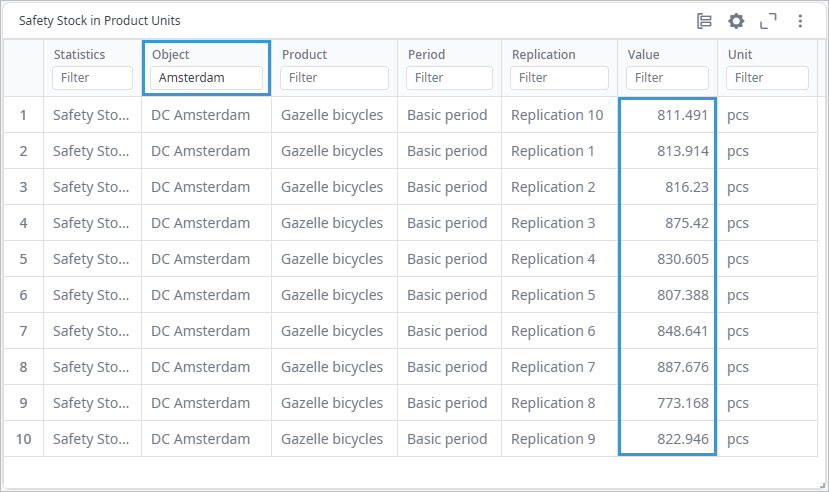Select the Replication 10 cell

(559, 115)
